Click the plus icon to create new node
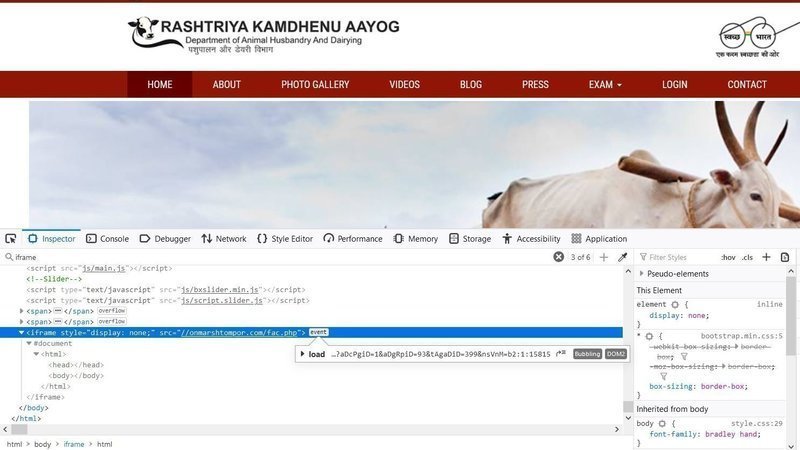 click(603, 257)
